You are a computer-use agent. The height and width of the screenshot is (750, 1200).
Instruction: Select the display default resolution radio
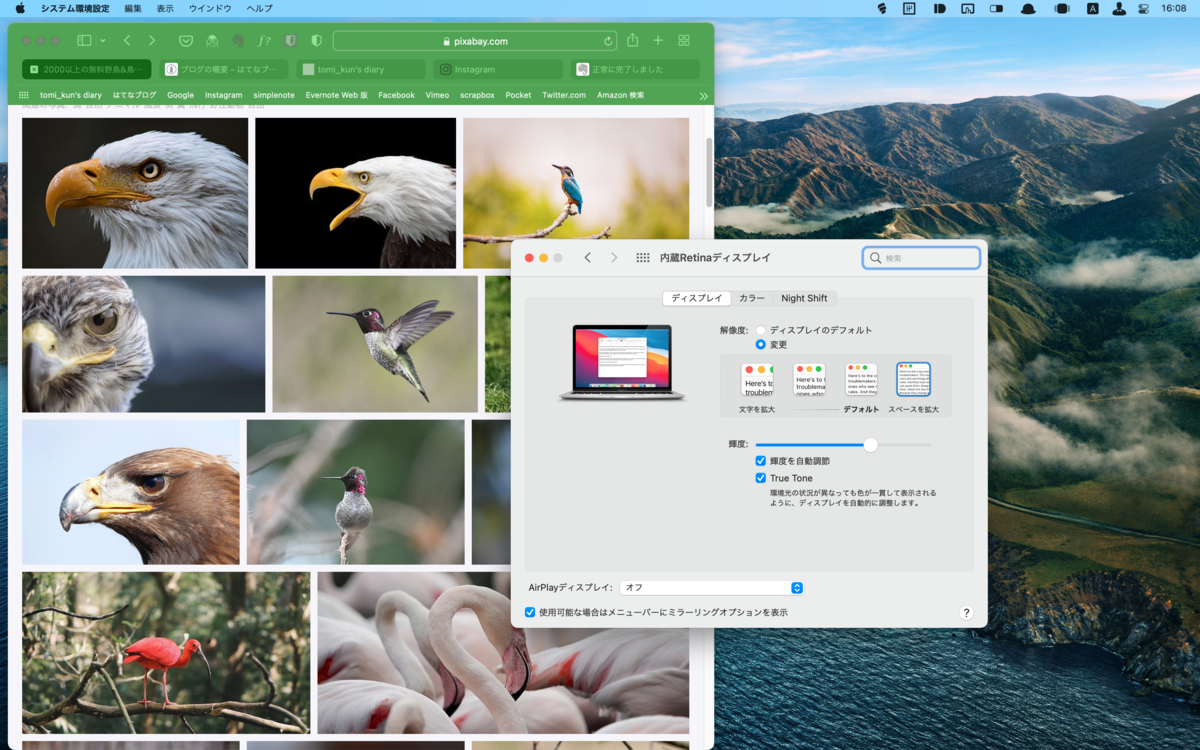coord(761,330)
